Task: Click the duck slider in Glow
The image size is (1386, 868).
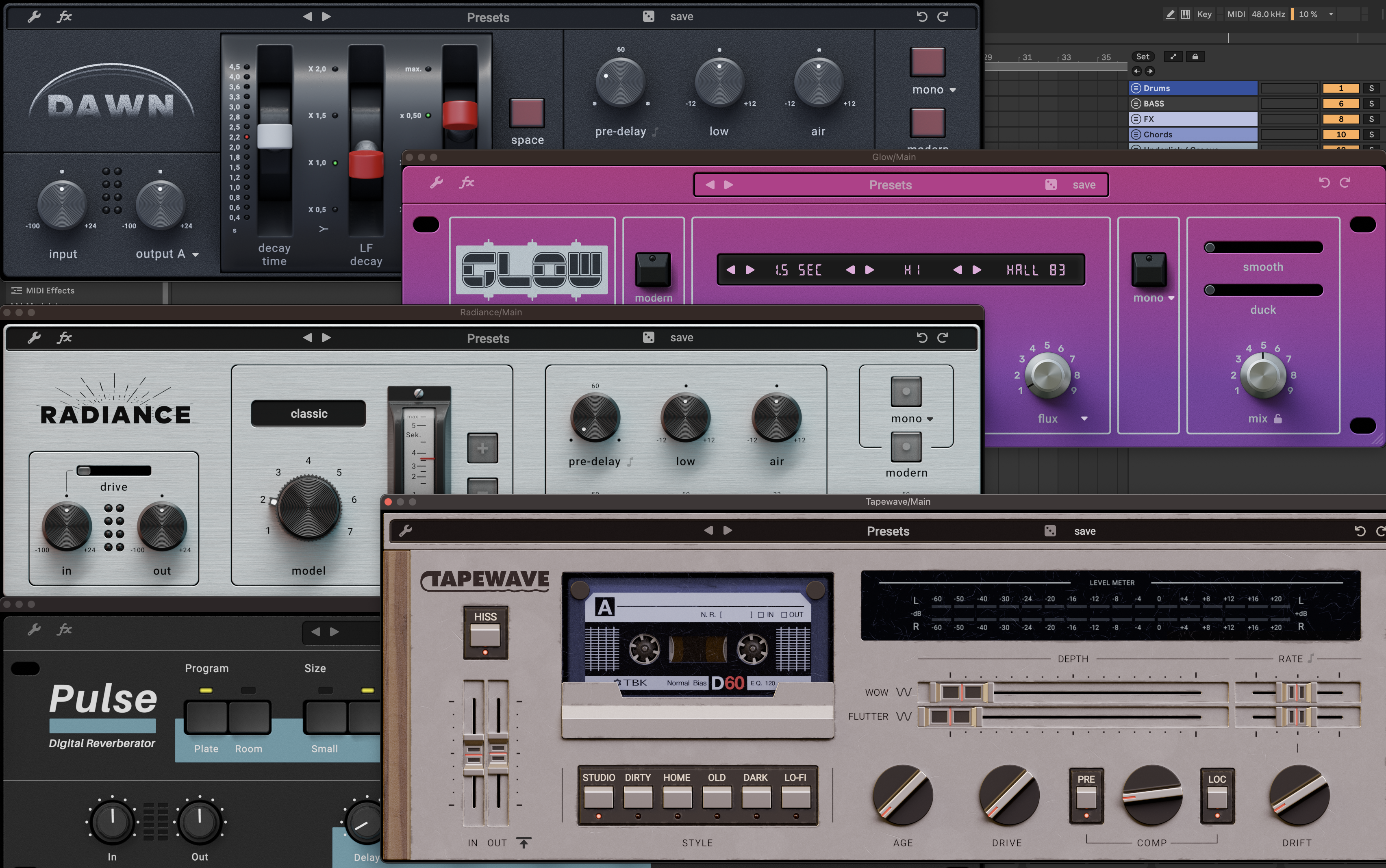Action: click(1263, 290)
